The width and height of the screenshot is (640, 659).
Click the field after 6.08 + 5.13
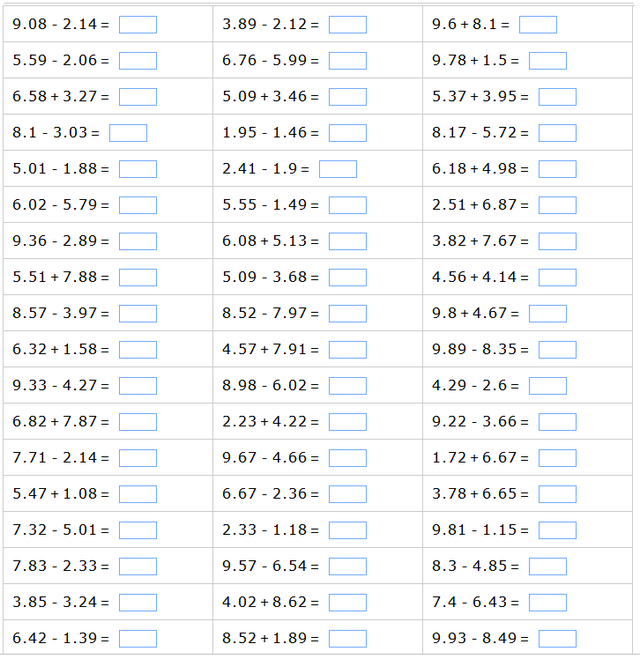click(x=348, y=241)
